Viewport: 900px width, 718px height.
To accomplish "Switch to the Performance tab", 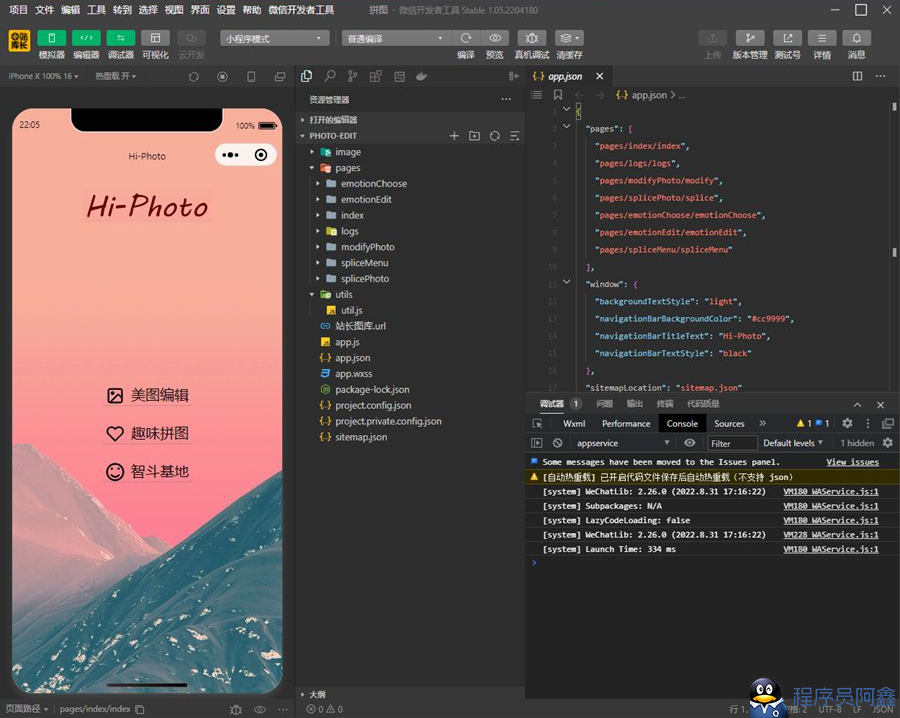I will click(626, 424).
